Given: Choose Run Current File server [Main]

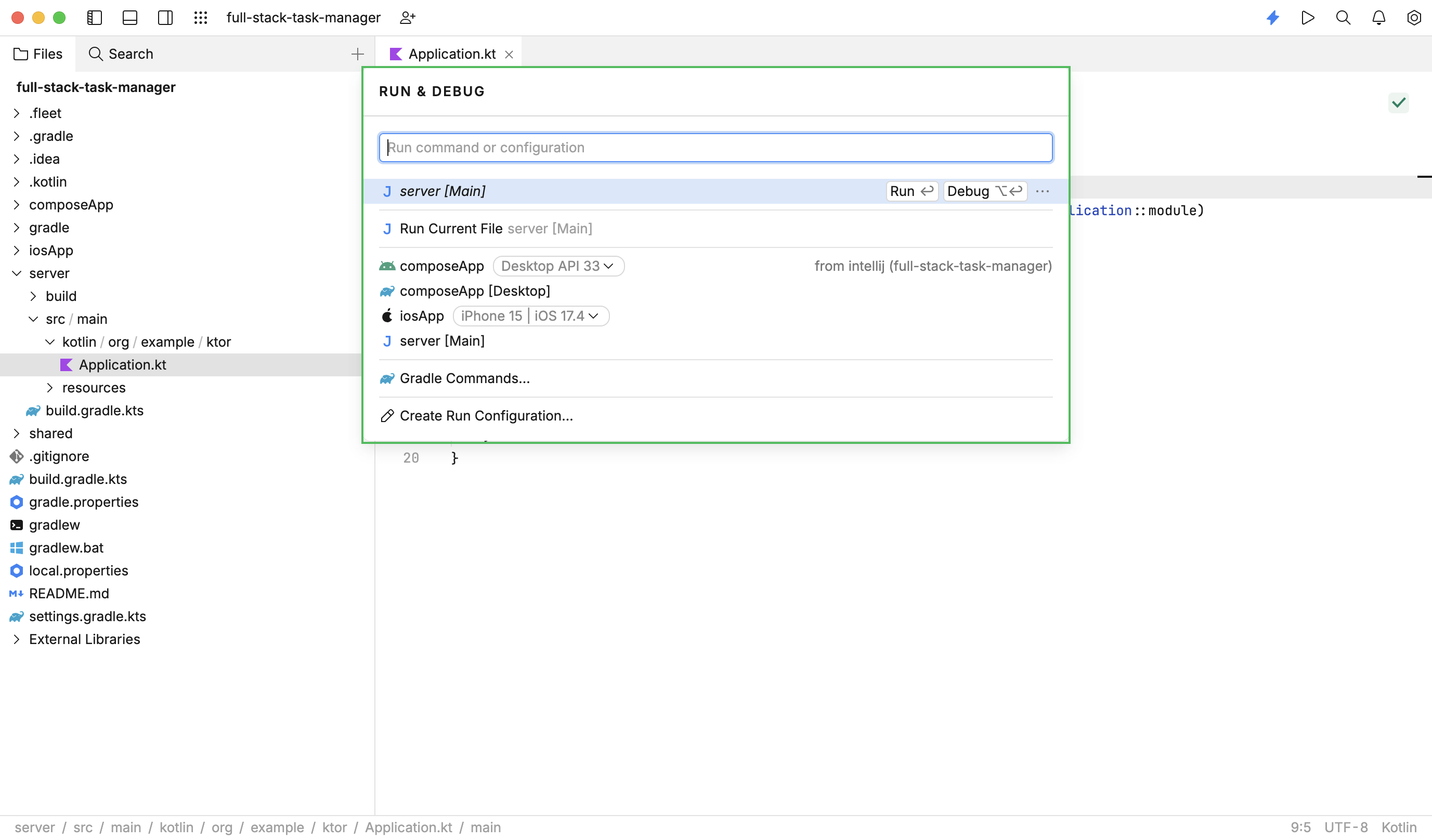Looking at the screenshot, I should pos(716,229).
